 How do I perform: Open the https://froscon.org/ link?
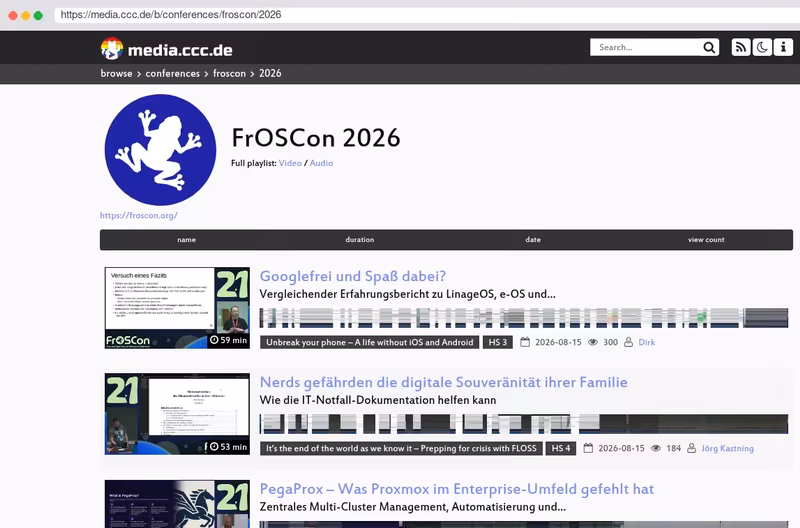pos(139,215)
